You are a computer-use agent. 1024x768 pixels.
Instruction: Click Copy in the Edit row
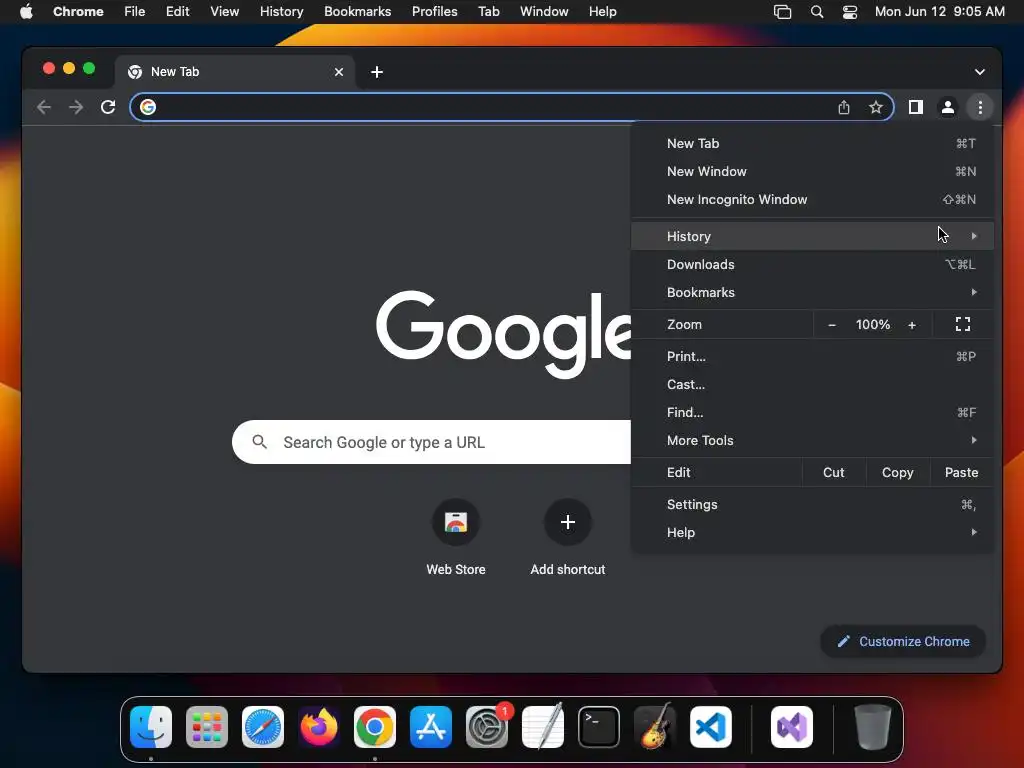tap(897, 473)
